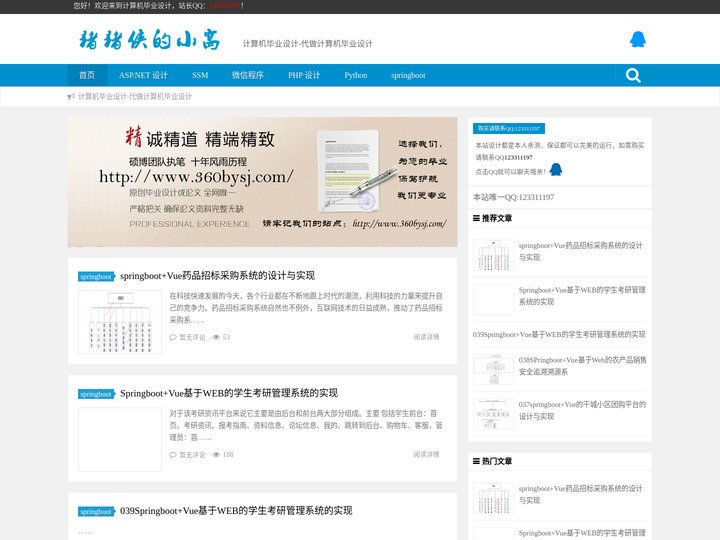
Task: Click springboot tag on 学生考研管理 article
Action: click(x=96, y=394)
